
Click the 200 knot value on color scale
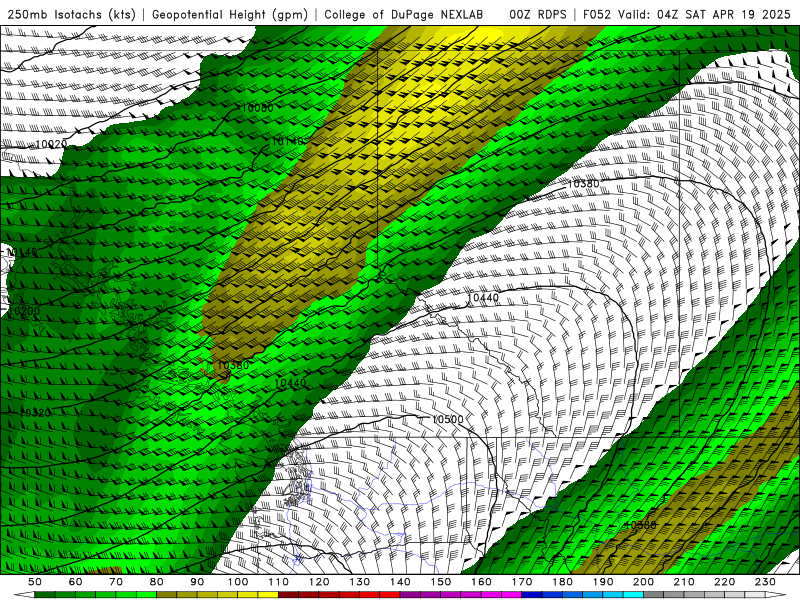tap(643, 582)
